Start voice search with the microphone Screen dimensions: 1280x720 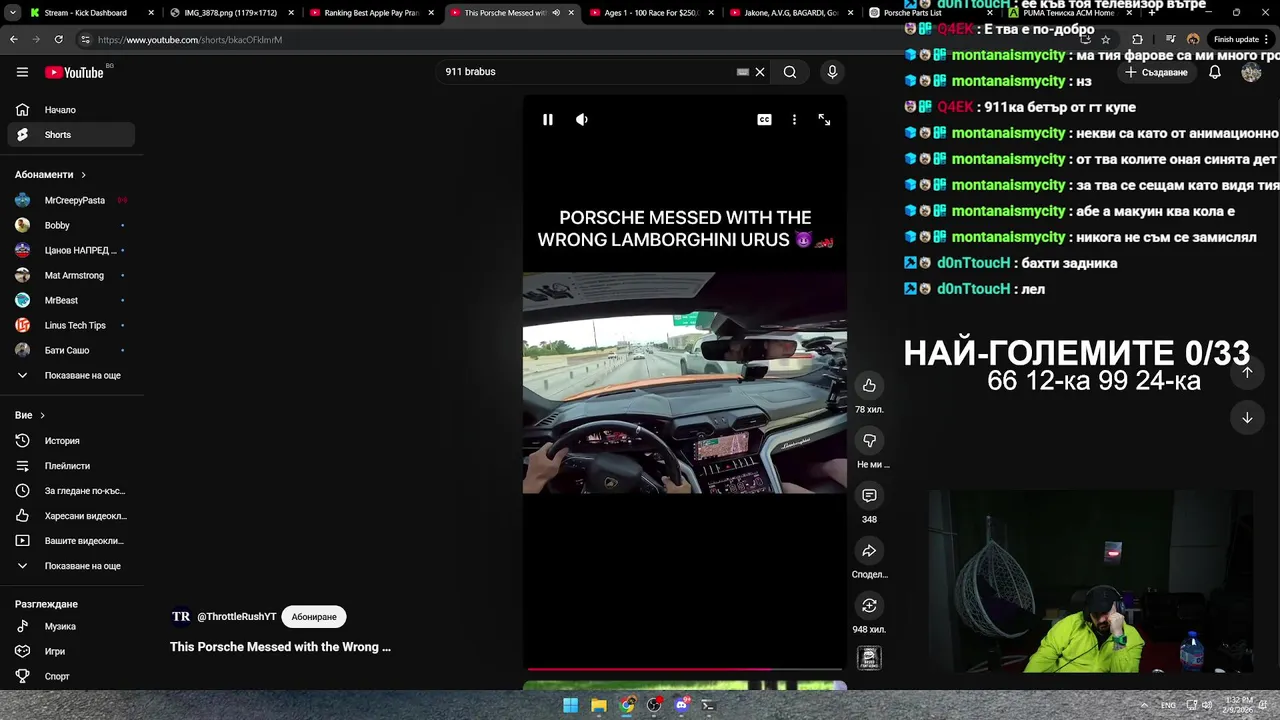click(x=832, y=72)
